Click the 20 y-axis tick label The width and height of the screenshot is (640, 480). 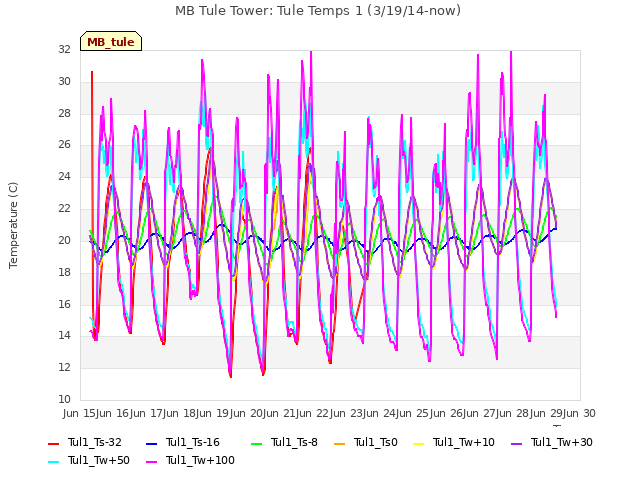pyautogui.click(x=64, y=240)
